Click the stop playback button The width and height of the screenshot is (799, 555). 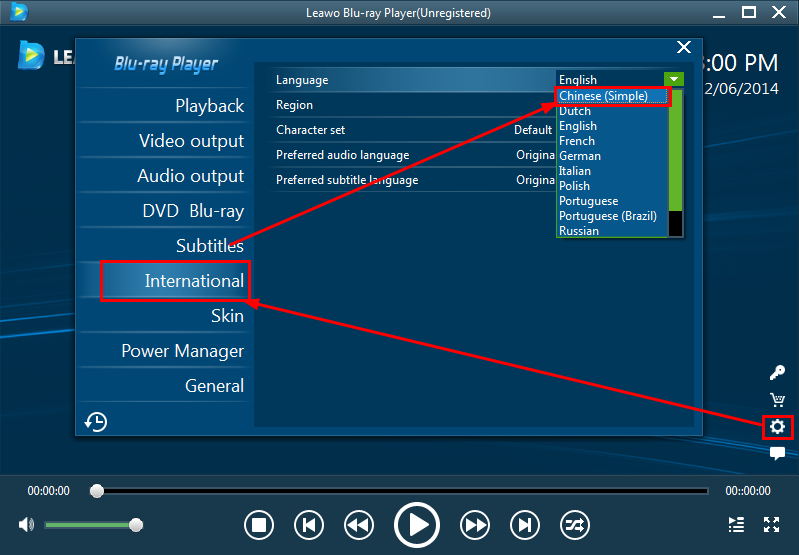click(259, 525)
